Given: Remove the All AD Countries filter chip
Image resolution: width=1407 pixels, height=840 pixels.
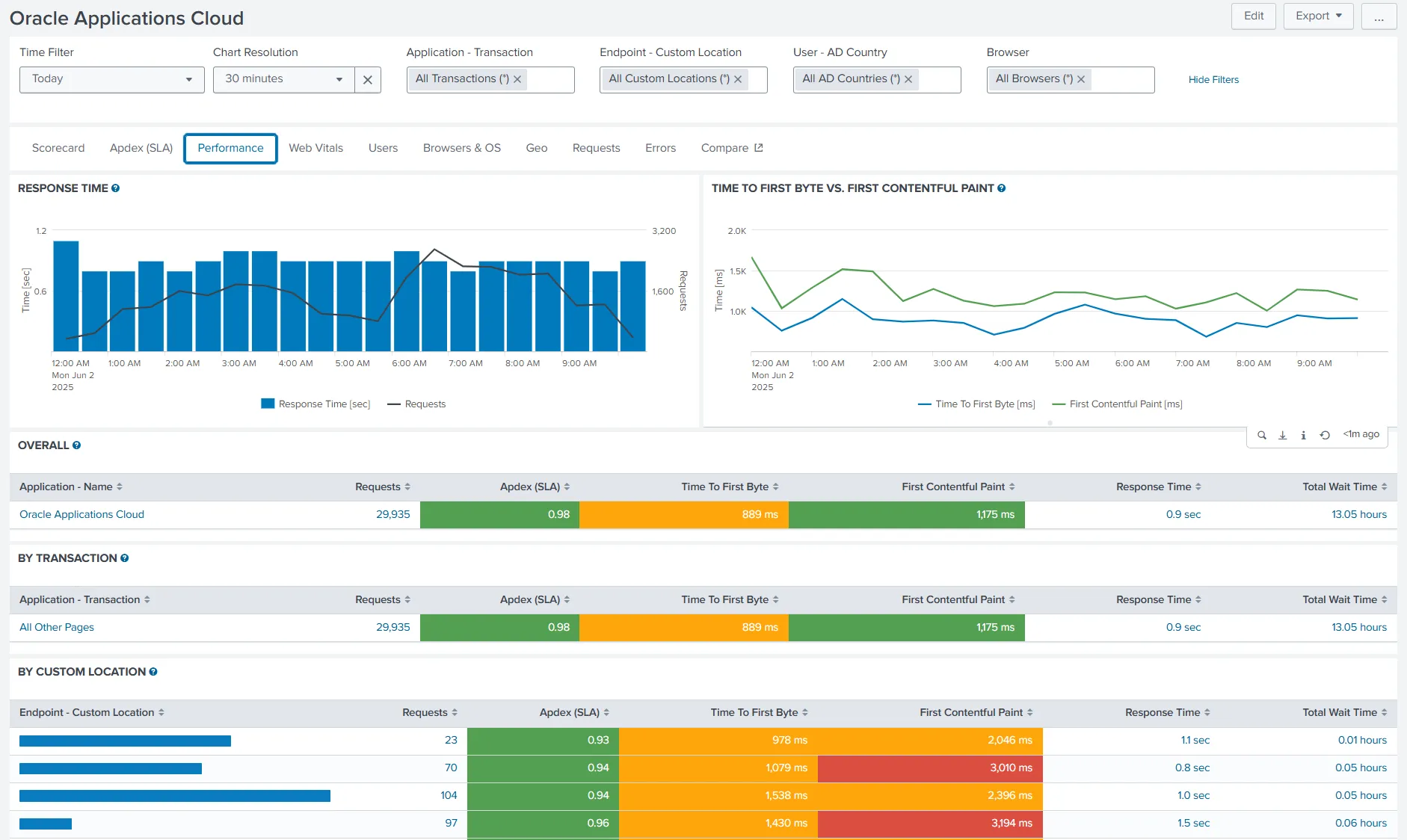Looking at the screenshot, I should pyautogui.click(x=908, y=79).
